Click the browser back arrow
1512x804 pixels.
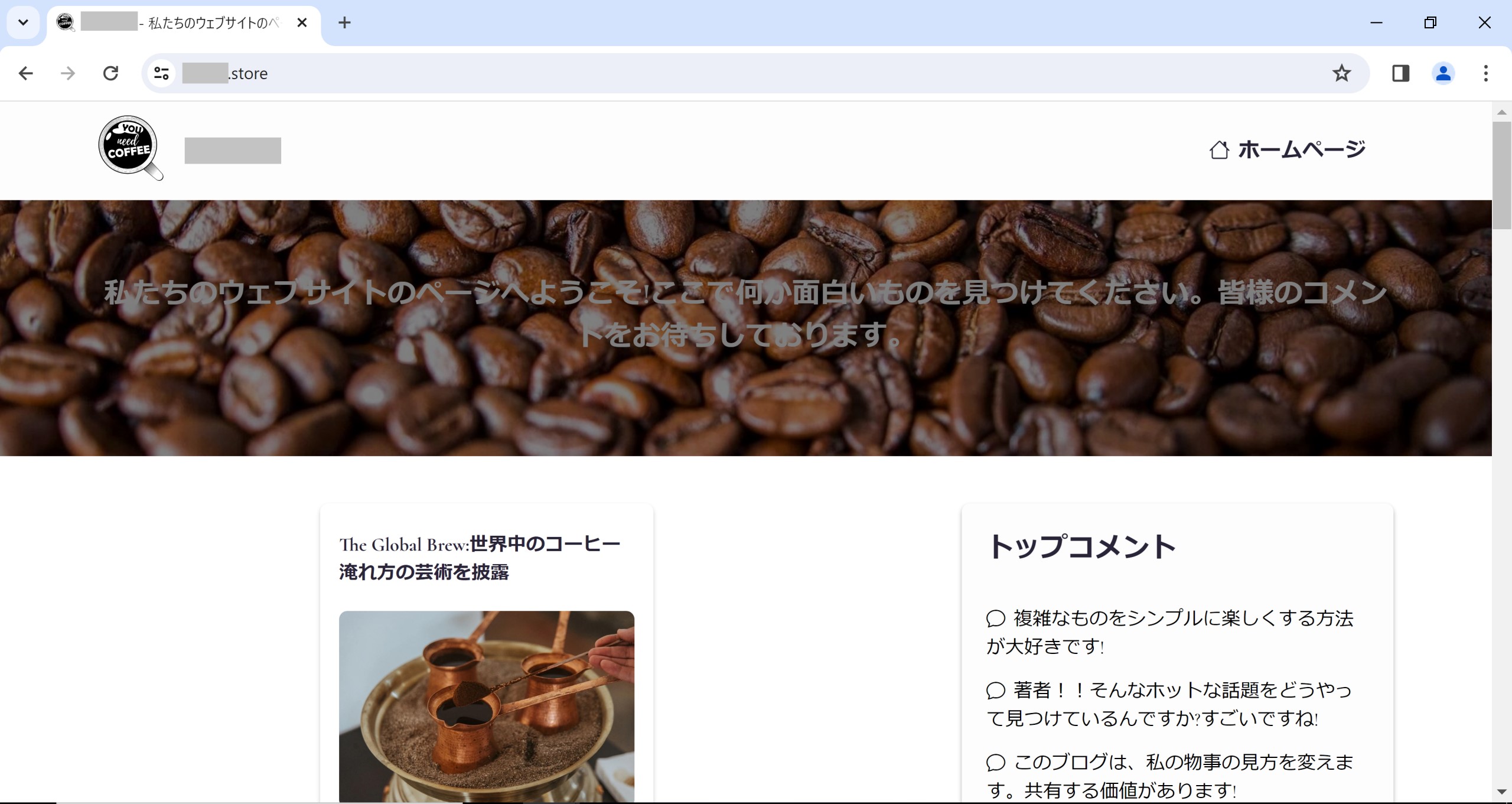point(26,73)
